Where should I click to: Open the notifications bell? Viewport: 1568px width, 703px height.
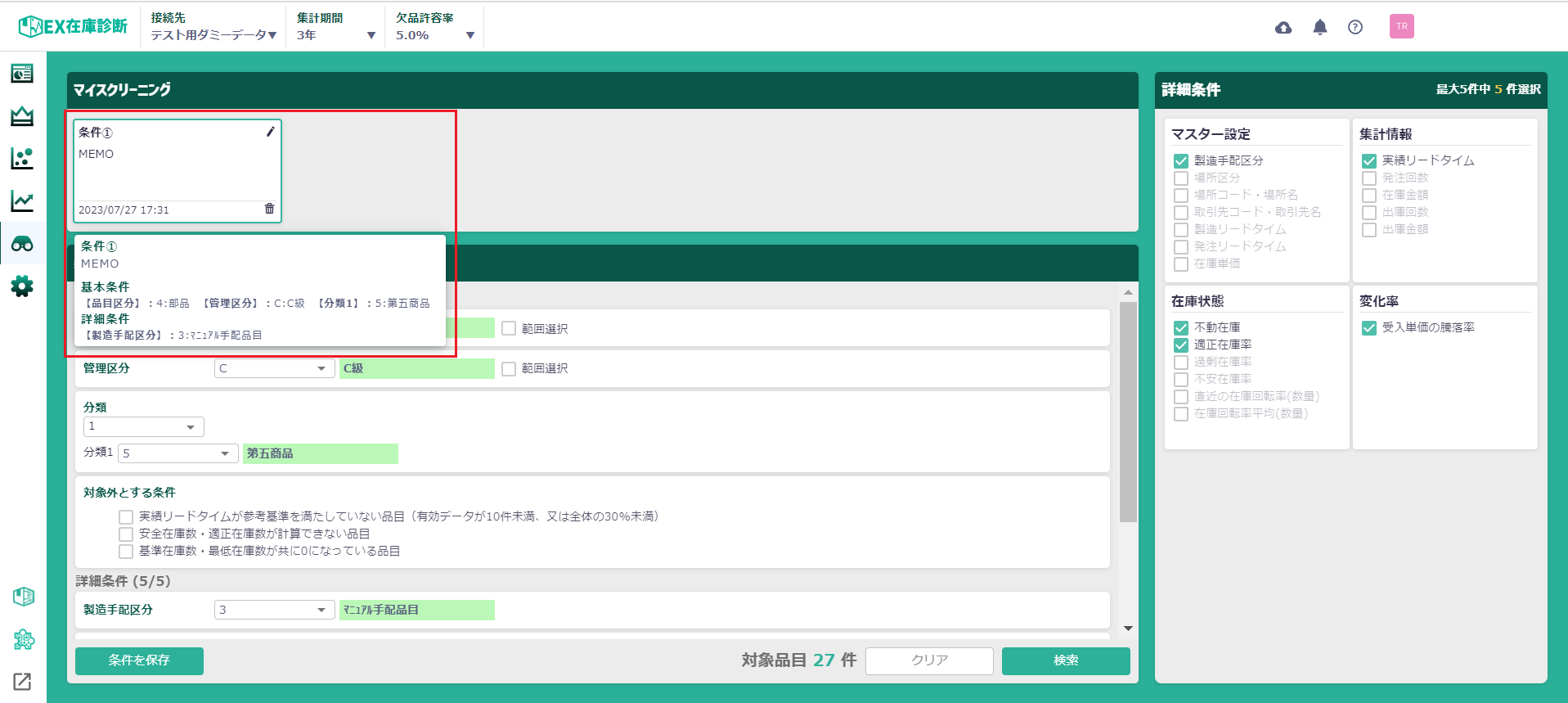pyautogui.click(x=1319, y=28)
